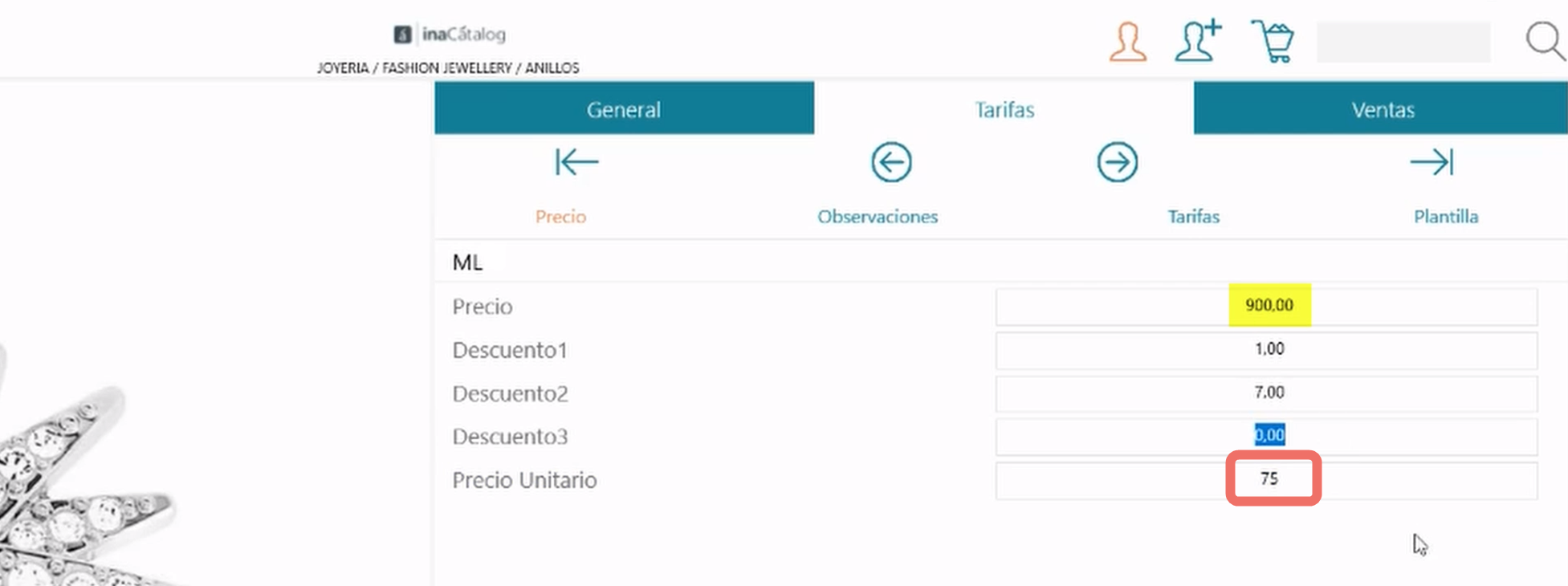Image resolution: width=1568 pixels, height=586 pixels.
Task: Click the Descuento2 field showing 7,00
Action: [1266, 393]
